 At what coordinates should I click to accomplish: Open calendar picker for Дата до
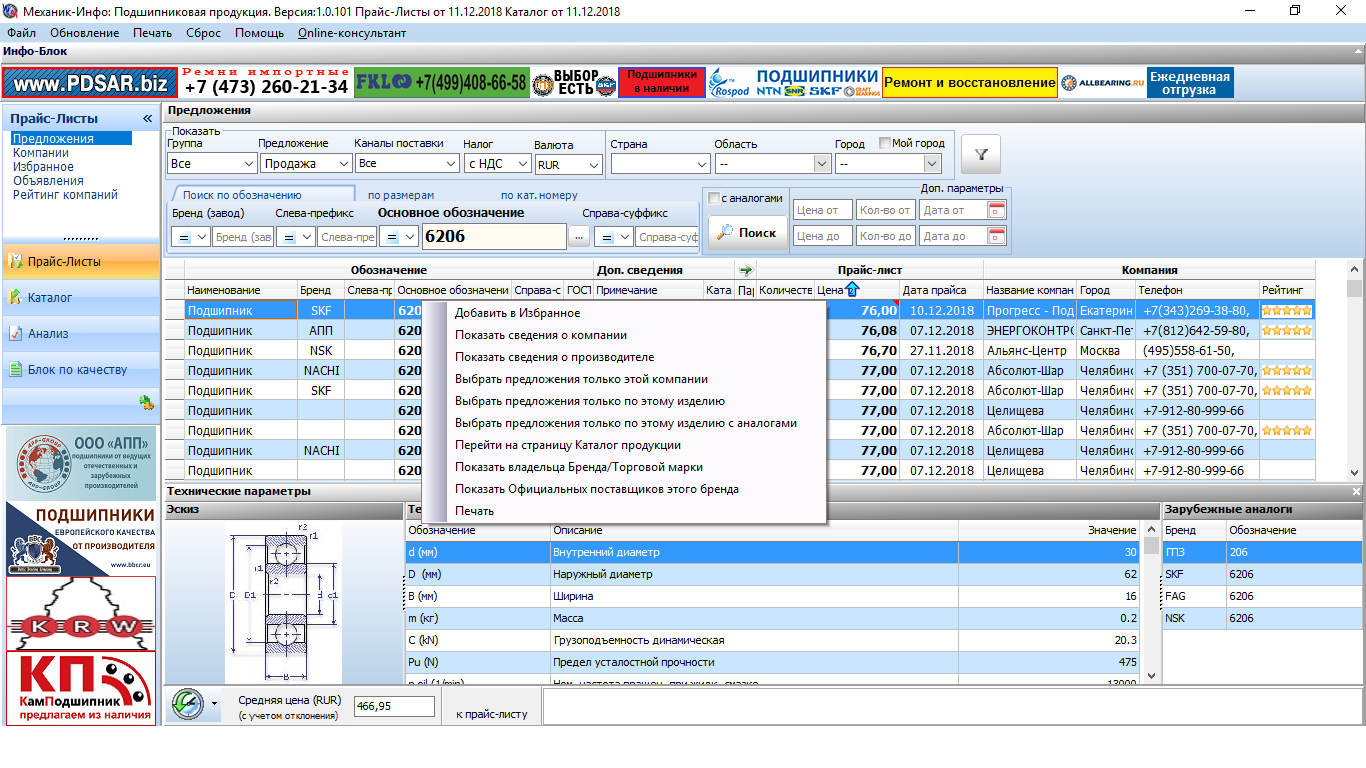[995, 236]
